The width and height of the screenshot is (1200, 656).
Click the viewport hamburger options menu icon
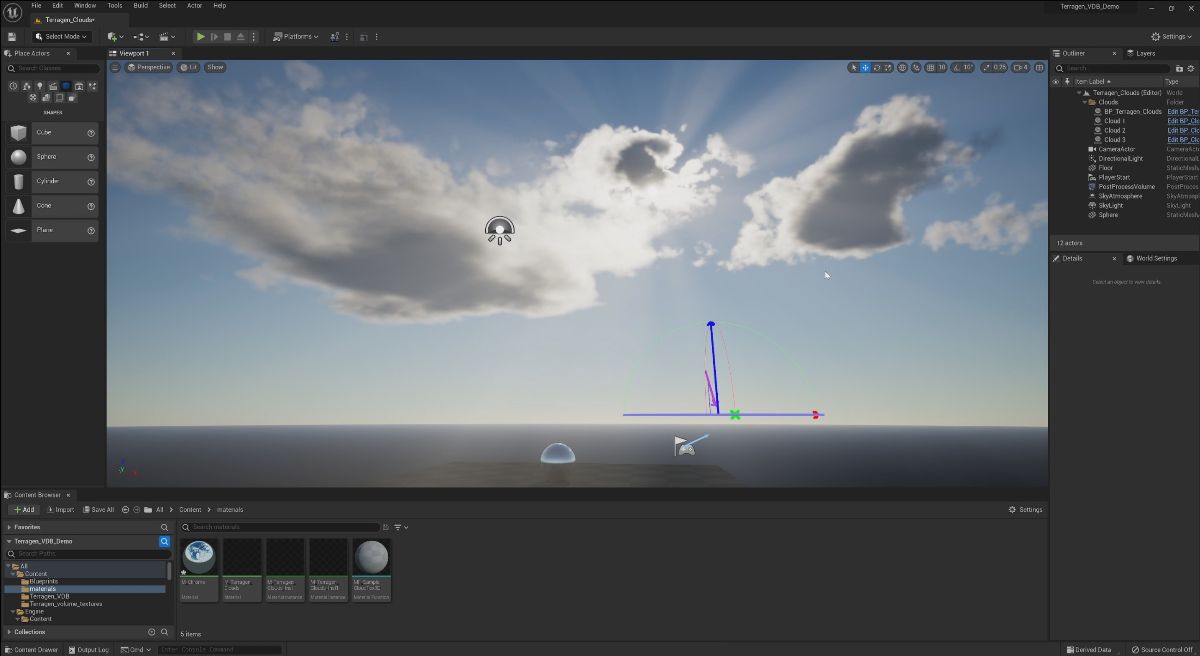pos(115,68)
